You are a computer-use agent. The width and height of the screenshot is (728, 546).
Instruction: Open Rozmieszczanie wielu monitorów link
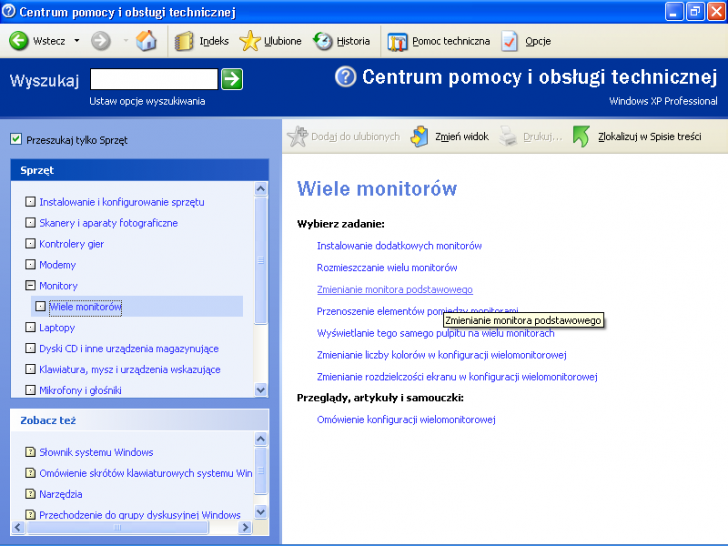tap(387, 267)
